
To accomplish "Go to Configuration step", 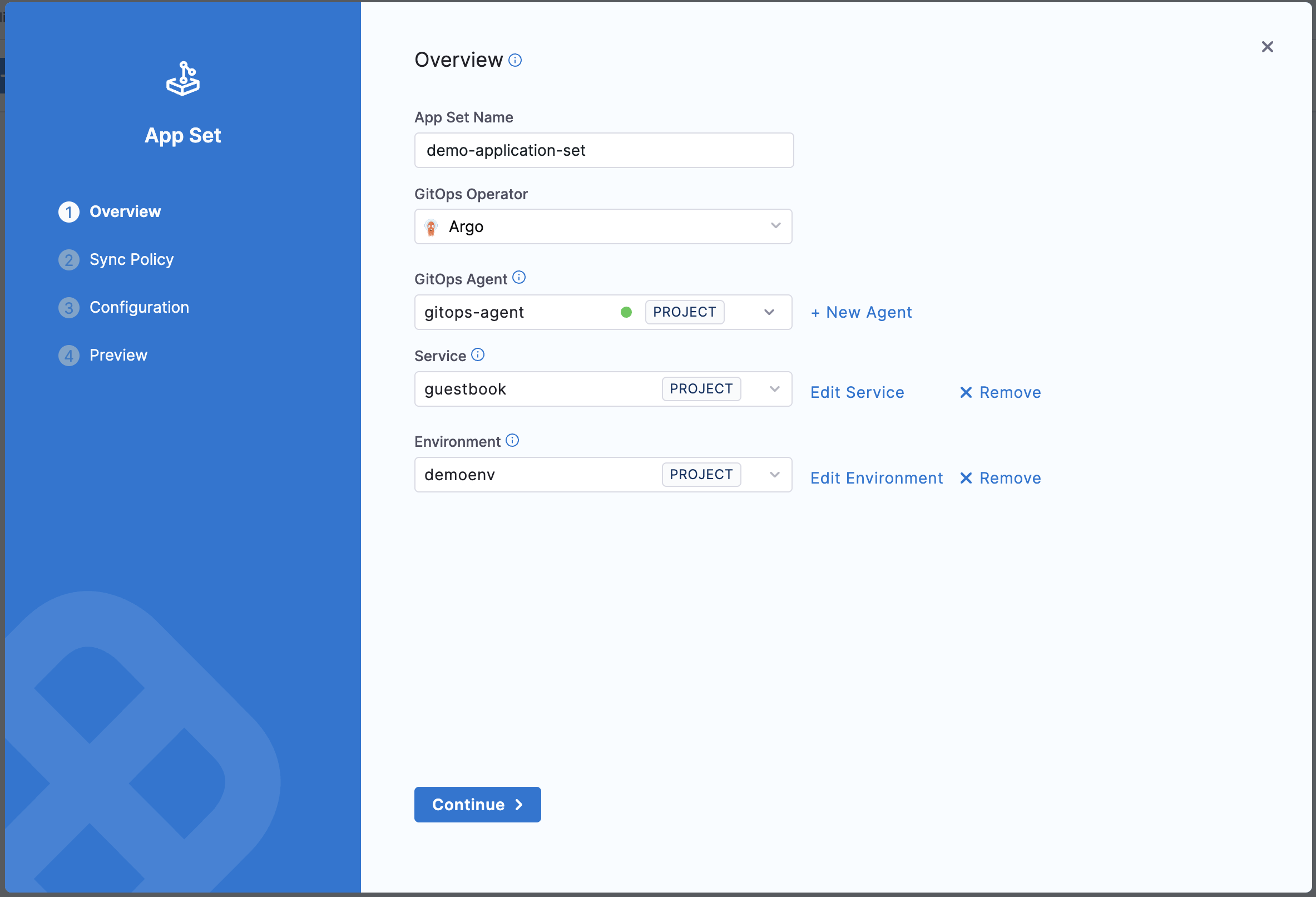I will click(x=138, y=307).
